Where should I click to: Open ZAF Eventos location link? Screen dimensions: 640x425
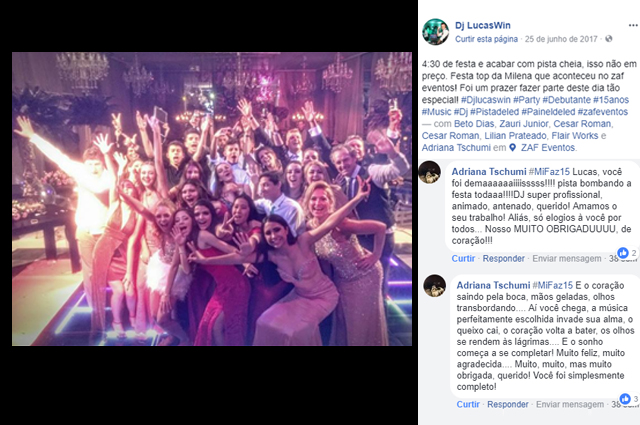(549, 148)
